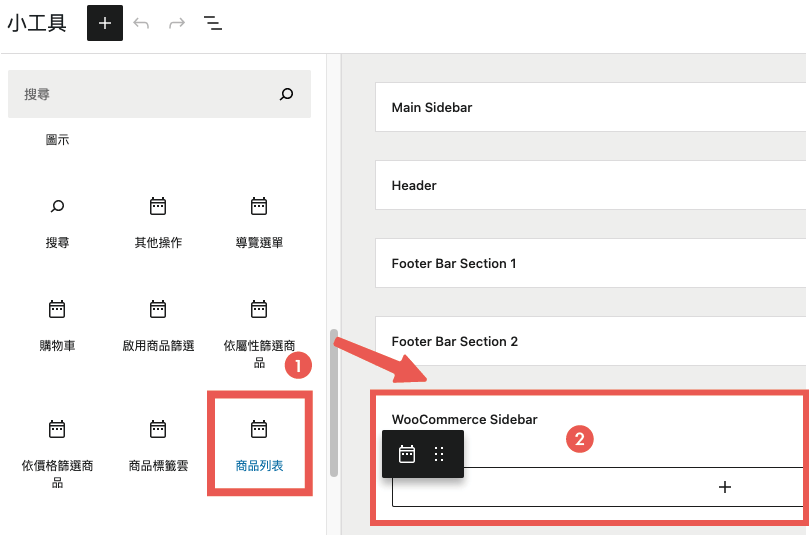
Task: Expand Footer Bar Section 2 area
Action: (x=590, y=341)
